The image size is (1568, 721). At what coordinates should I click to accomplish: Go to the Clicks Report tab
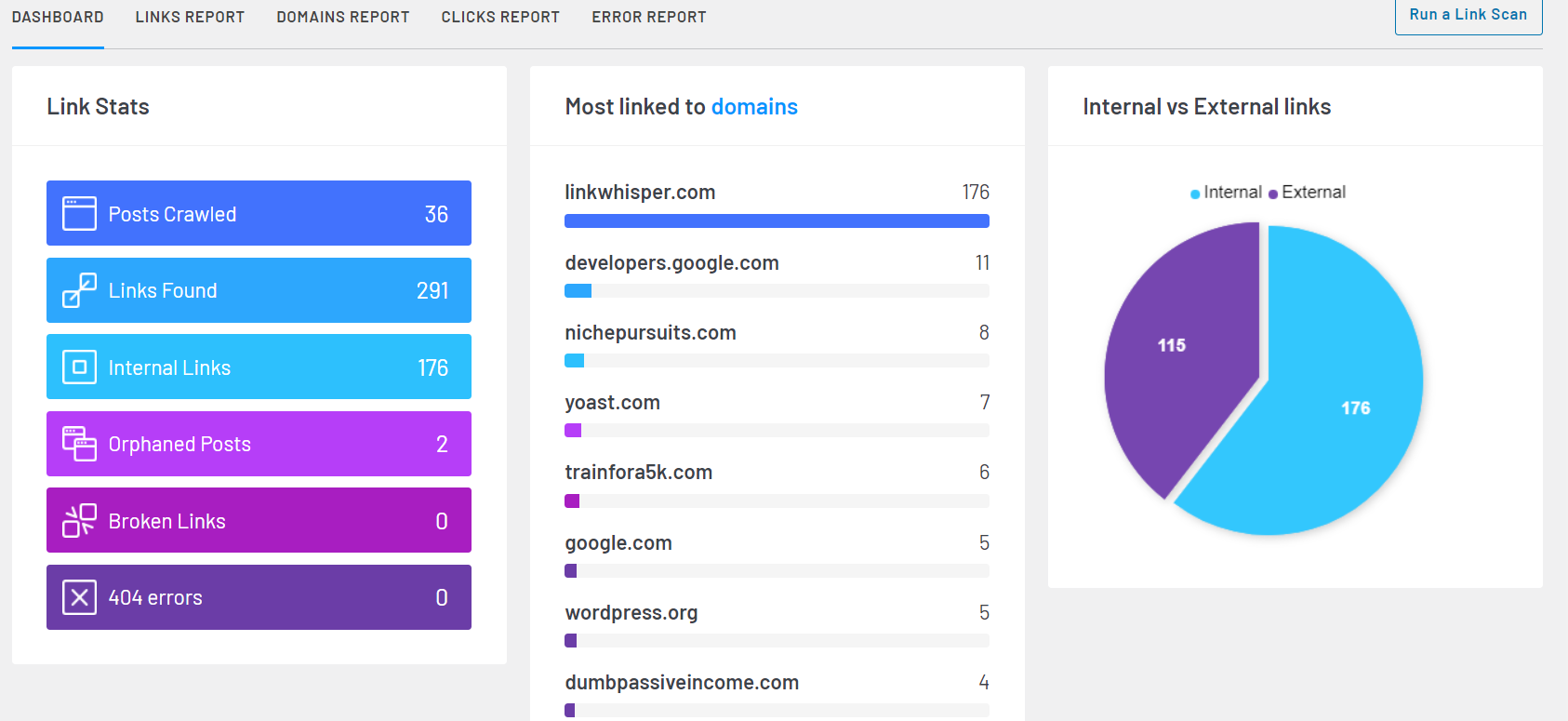[500, 17]
